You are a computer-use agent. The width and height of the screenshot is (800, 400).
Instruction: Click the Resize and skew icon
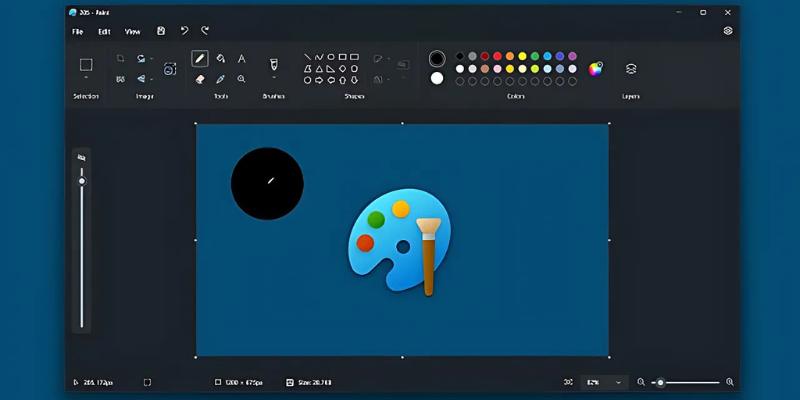[120, 79]
